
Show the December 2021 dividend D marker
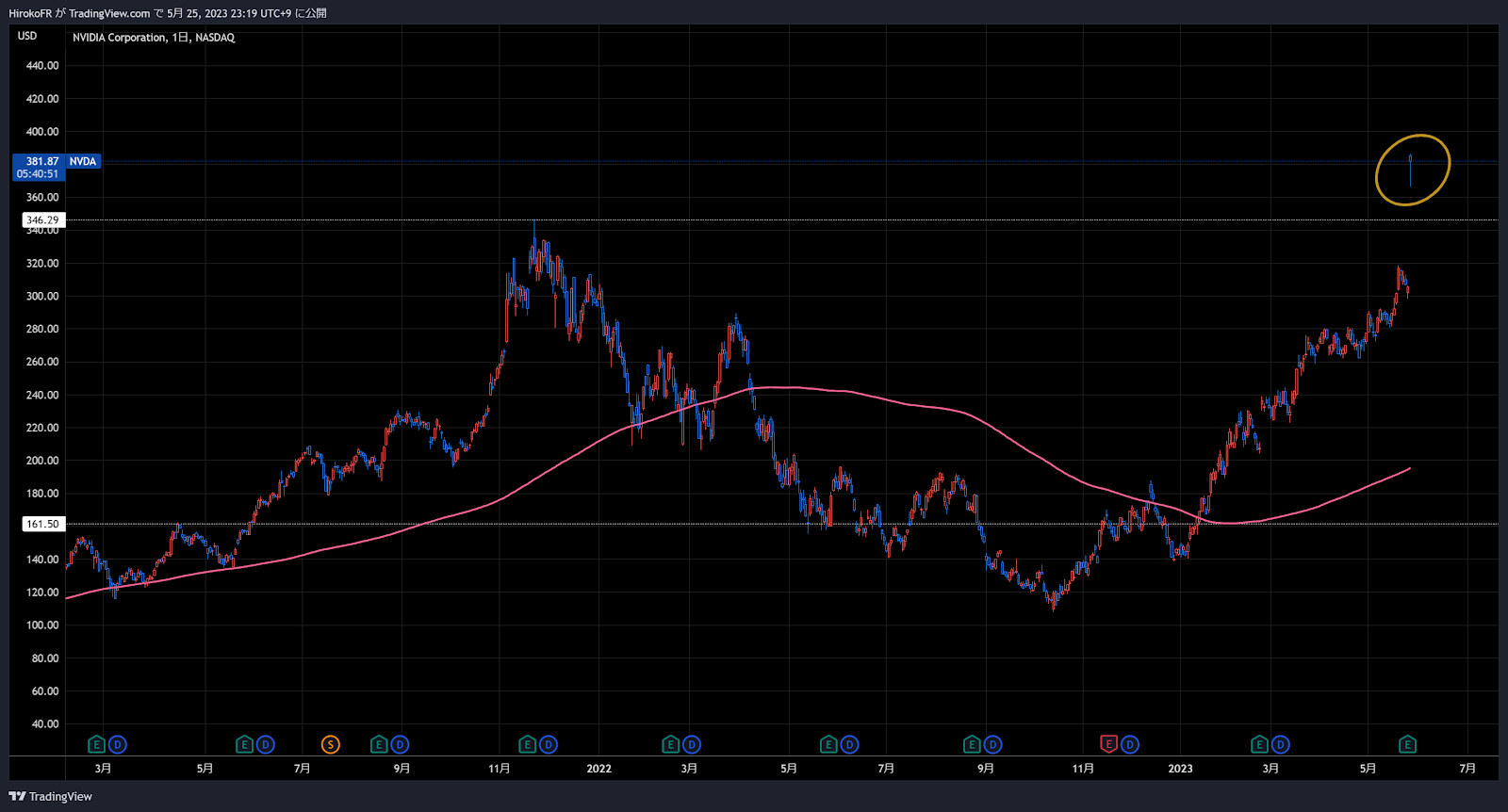[549, 744]
